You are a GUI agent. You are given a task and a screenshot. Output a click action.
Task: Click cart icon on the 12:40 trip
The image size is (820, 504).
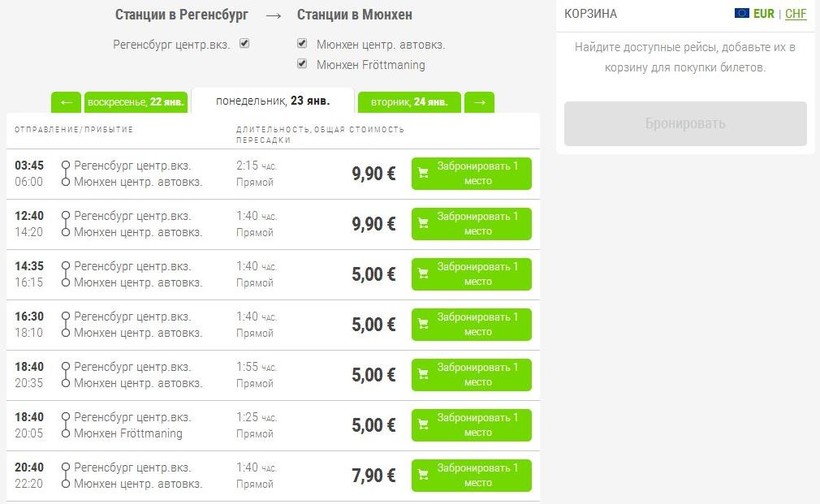click(x=422, y=224)
